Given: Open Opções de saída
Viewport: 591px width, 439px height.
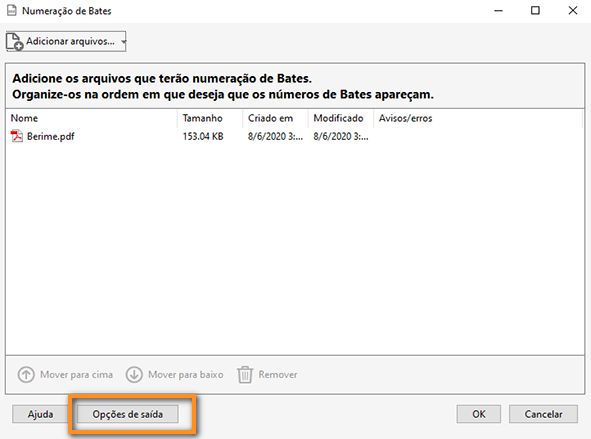Looking at the screenshot, I should [128, 414].
